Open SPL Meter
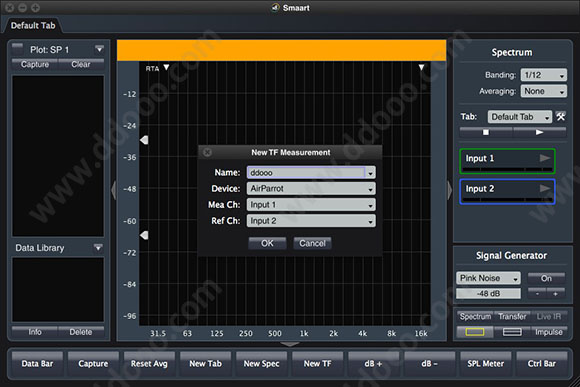The width and height of the screenshot is (580, 387). click(485, 364)
